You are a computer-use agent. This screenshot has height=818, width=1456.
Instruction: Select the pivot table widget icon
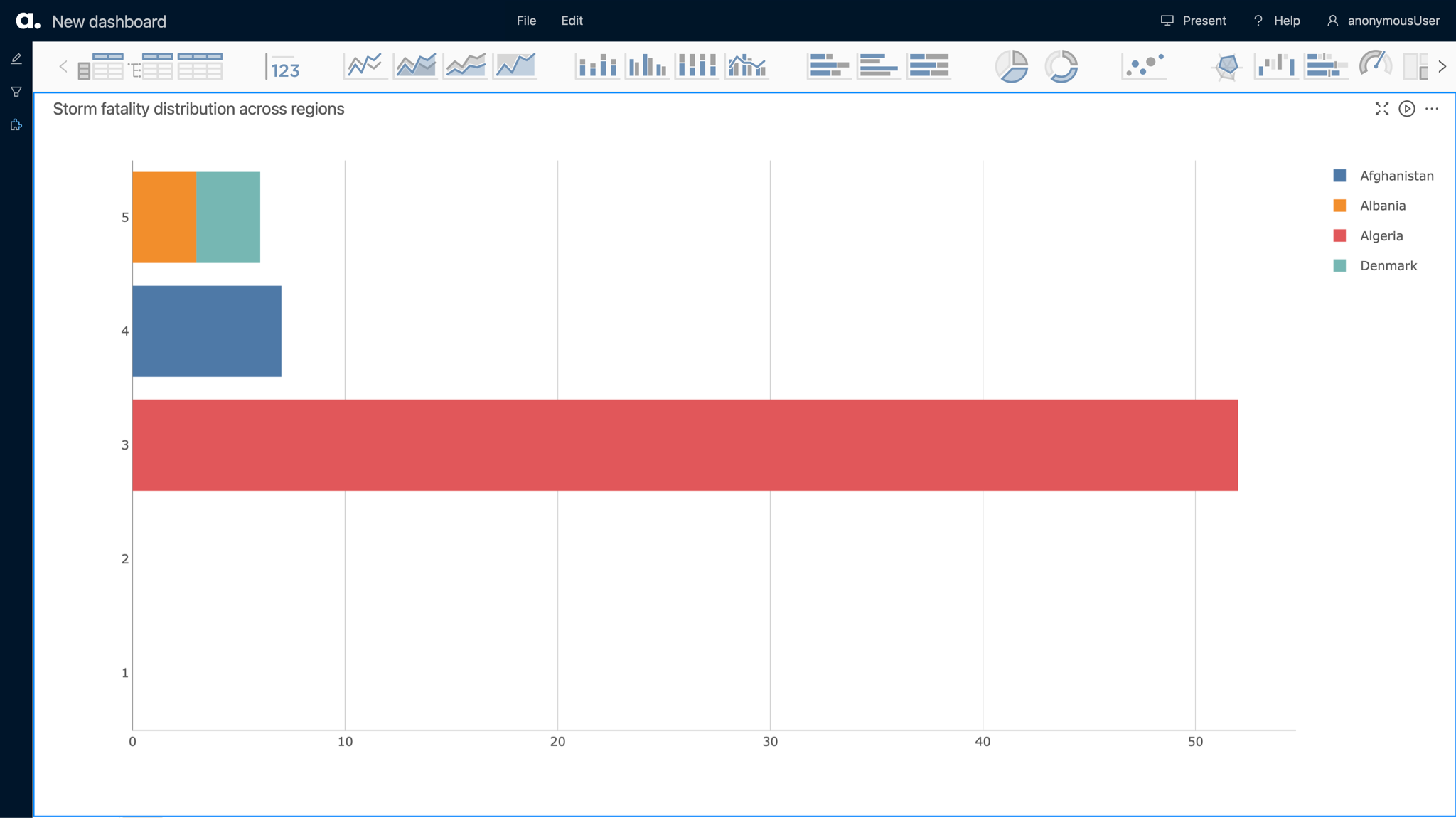[100, 66]
